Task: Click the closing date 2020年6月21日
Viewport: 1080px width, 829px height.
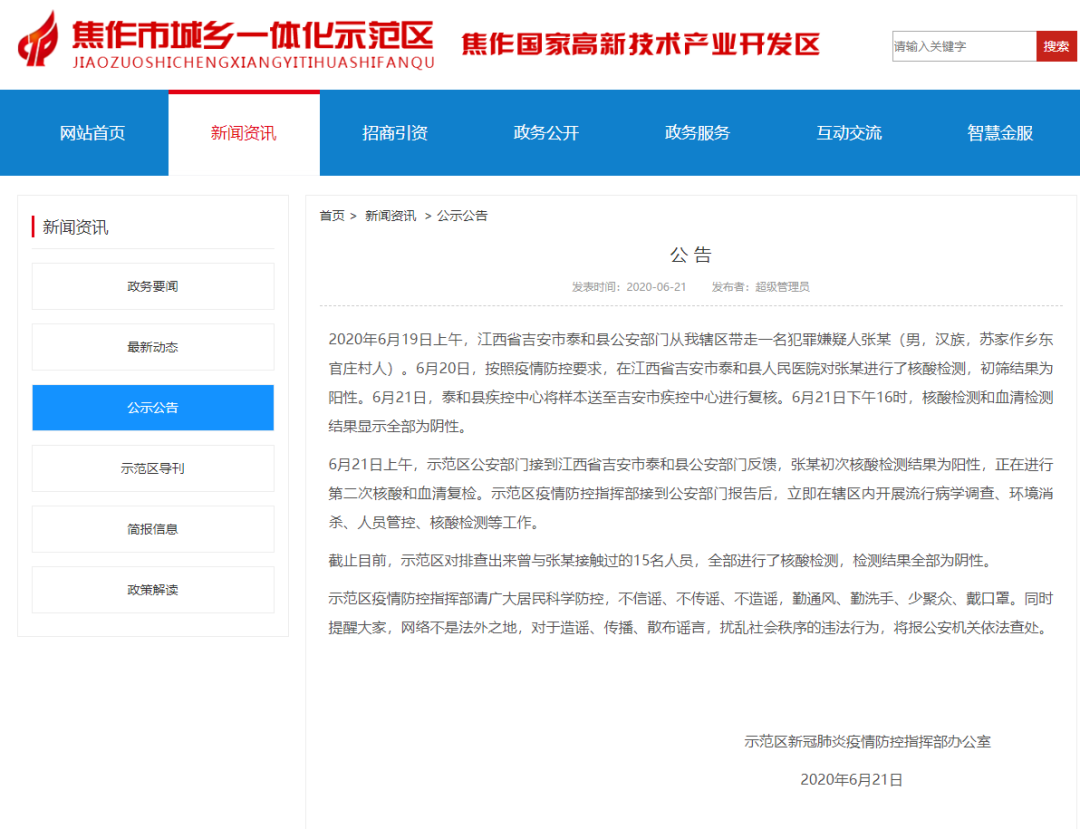Action: pos(851,779)
